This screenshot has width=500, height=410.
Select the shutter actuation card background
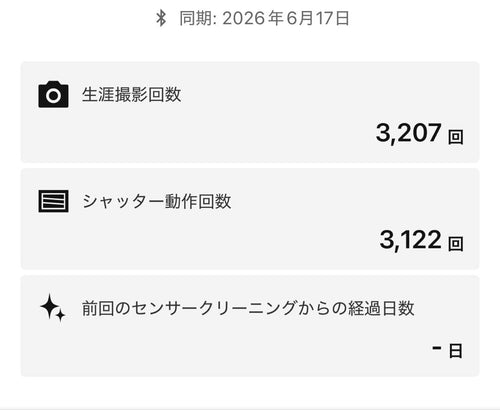pos(250,219)
